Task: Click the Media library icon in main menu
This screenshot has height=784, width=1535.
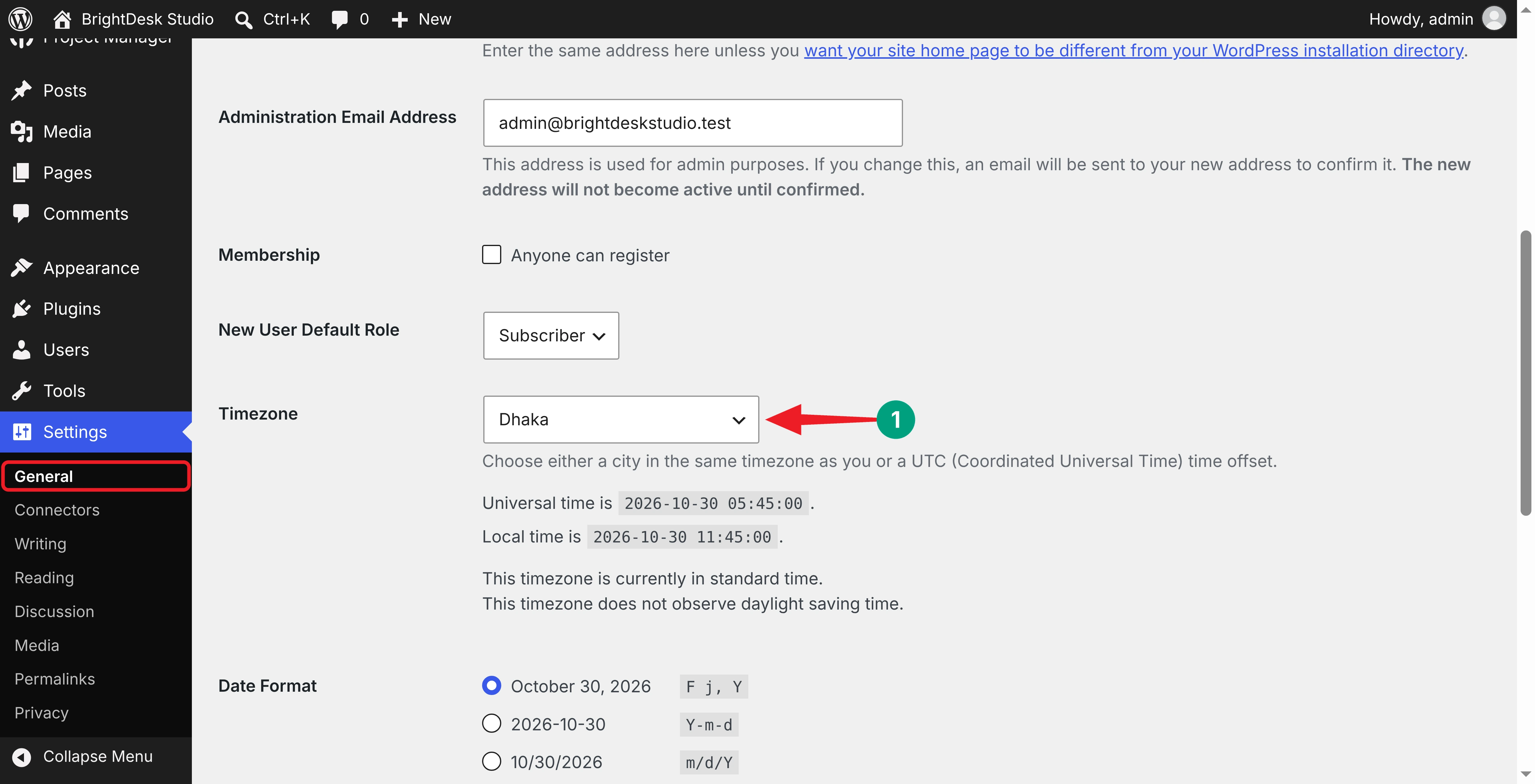Action: [22, 132]
